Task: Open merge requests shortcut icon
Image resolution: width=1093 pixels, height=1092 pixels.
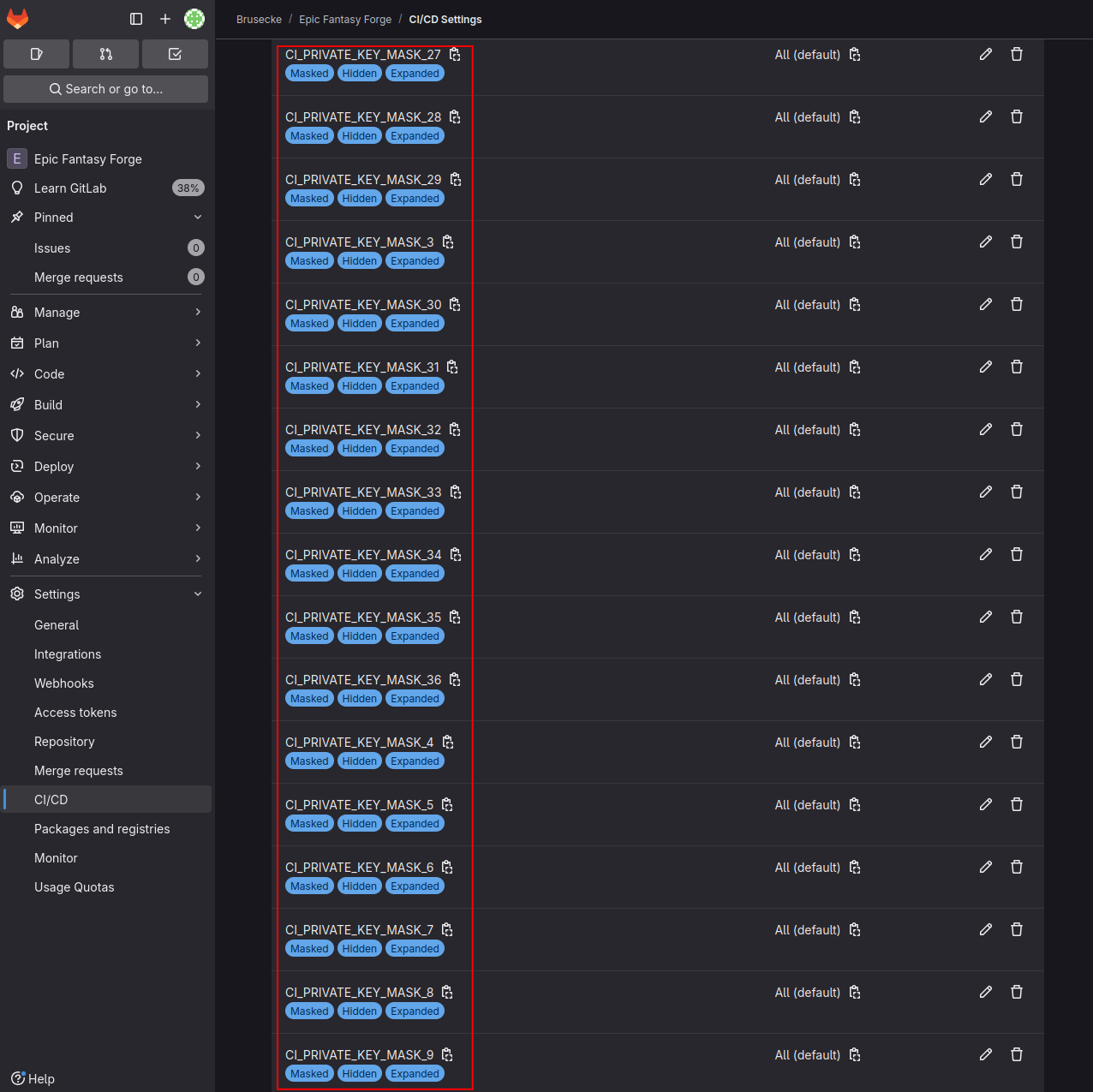Action: tap(106, 54)
